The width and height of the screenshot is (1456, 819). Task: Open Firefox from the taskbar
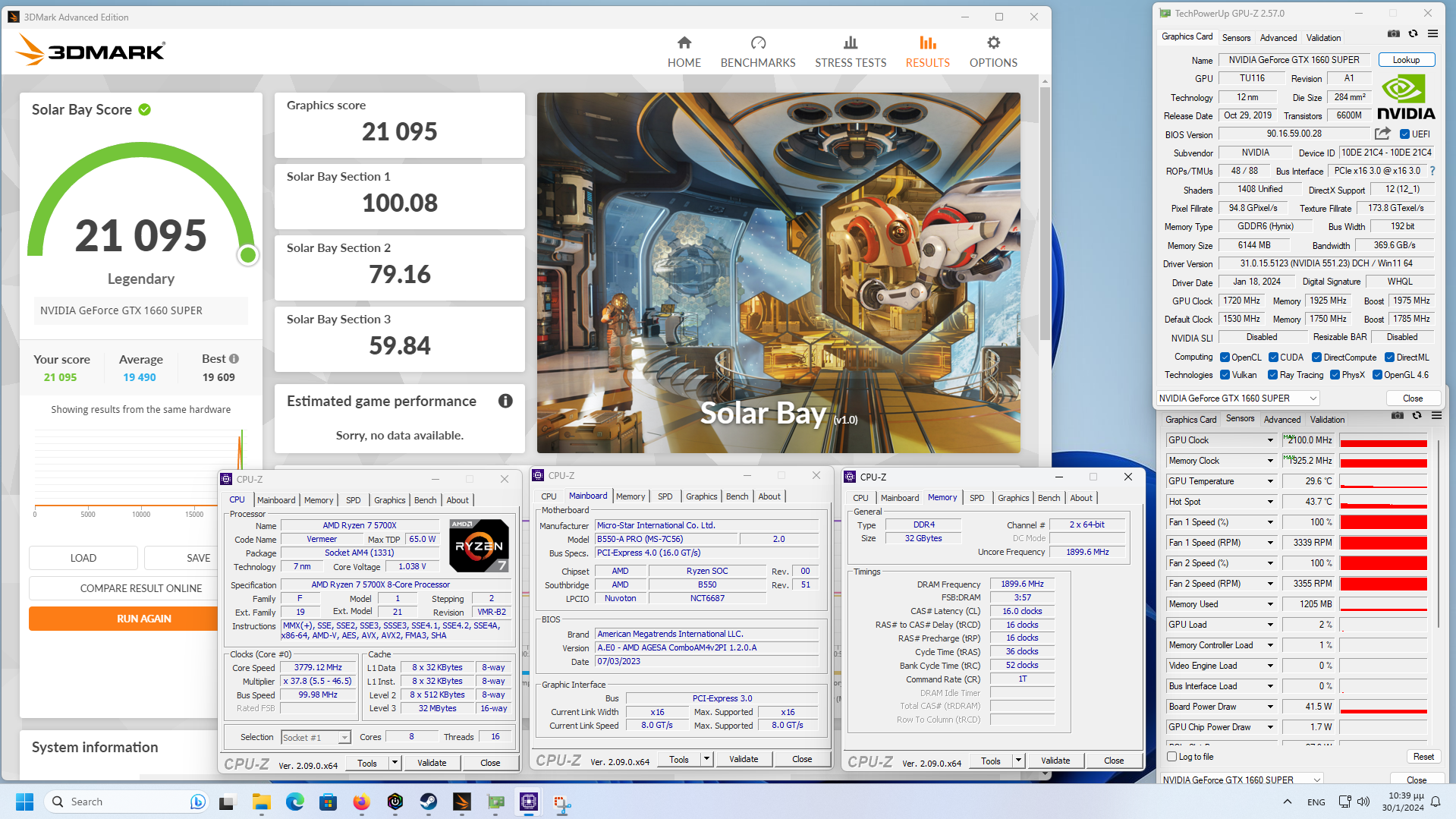point(361,802)
